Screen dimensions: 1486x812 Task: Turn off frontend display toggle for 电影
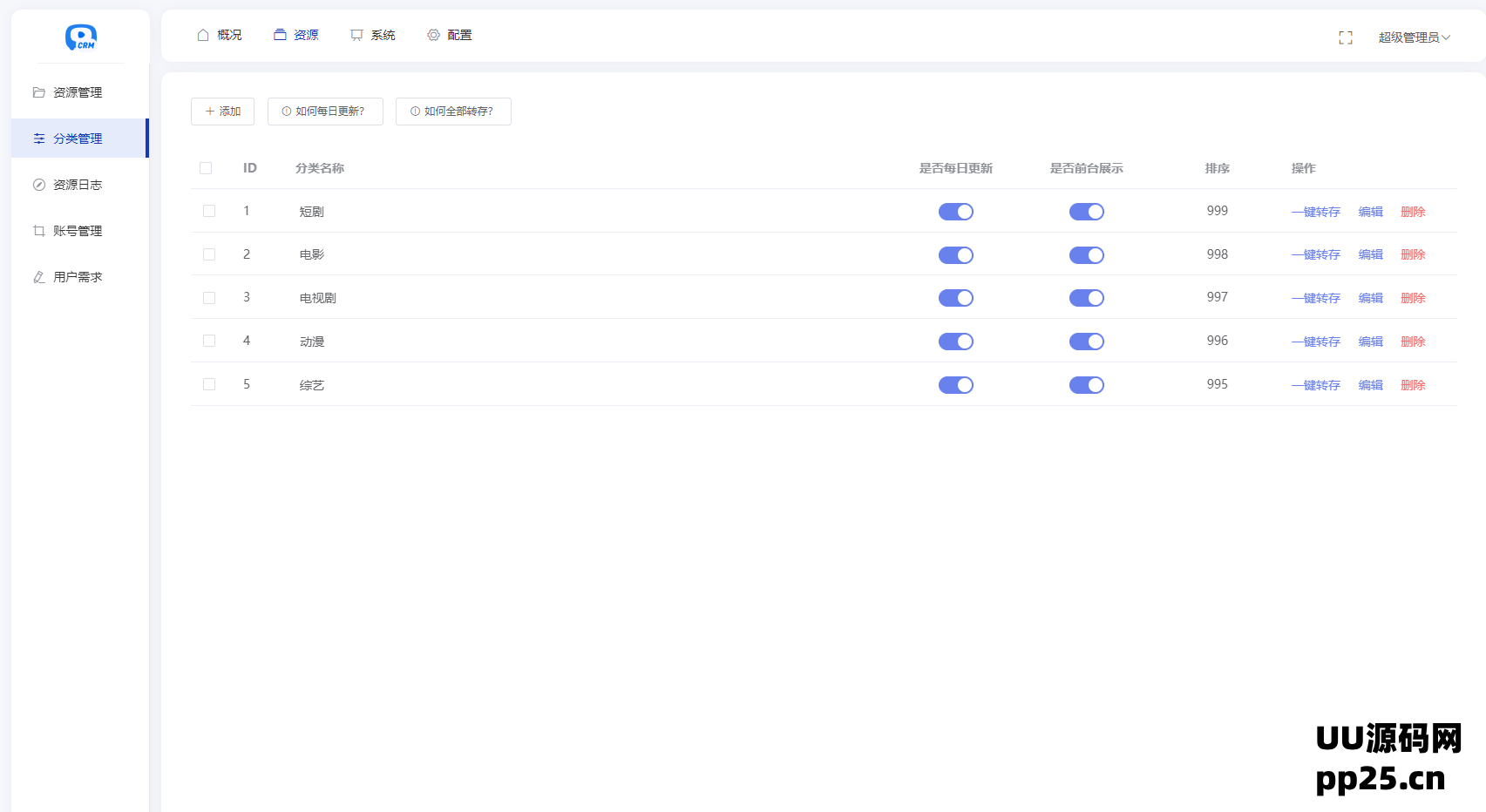click(x=1086, y=255)
